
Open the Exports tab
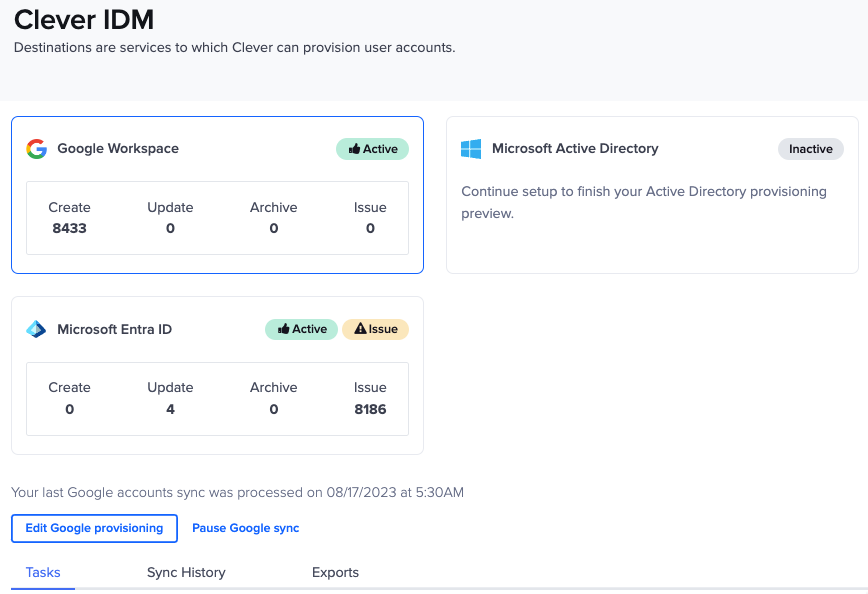(x=335, y=572)
